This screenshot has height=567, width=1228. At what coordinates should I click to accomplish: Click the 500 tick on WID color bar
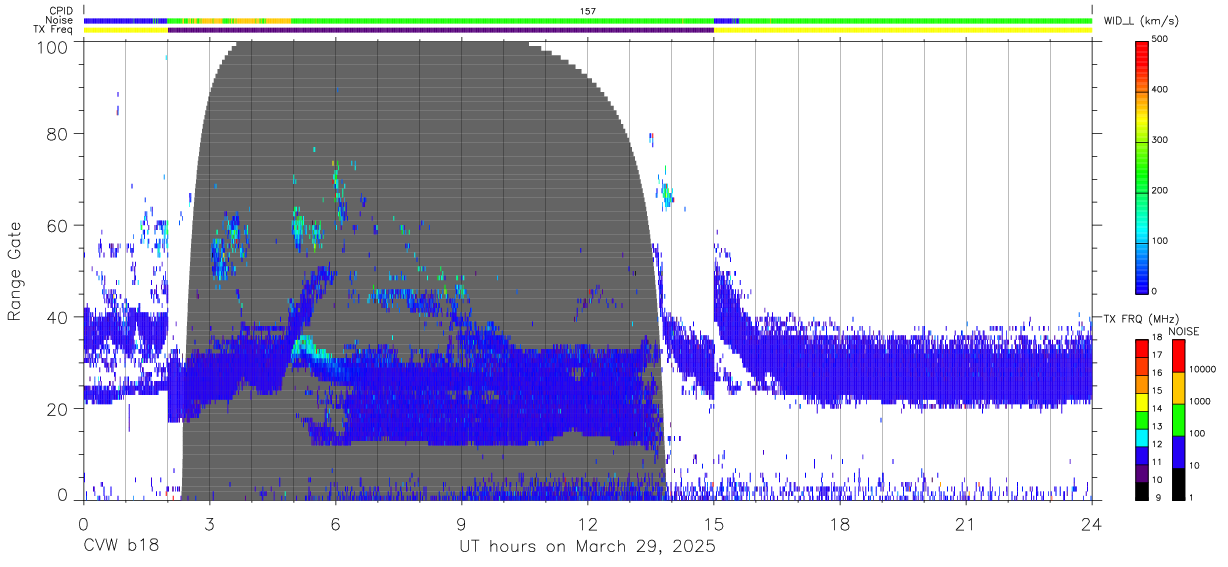[x=1159, y=39]
